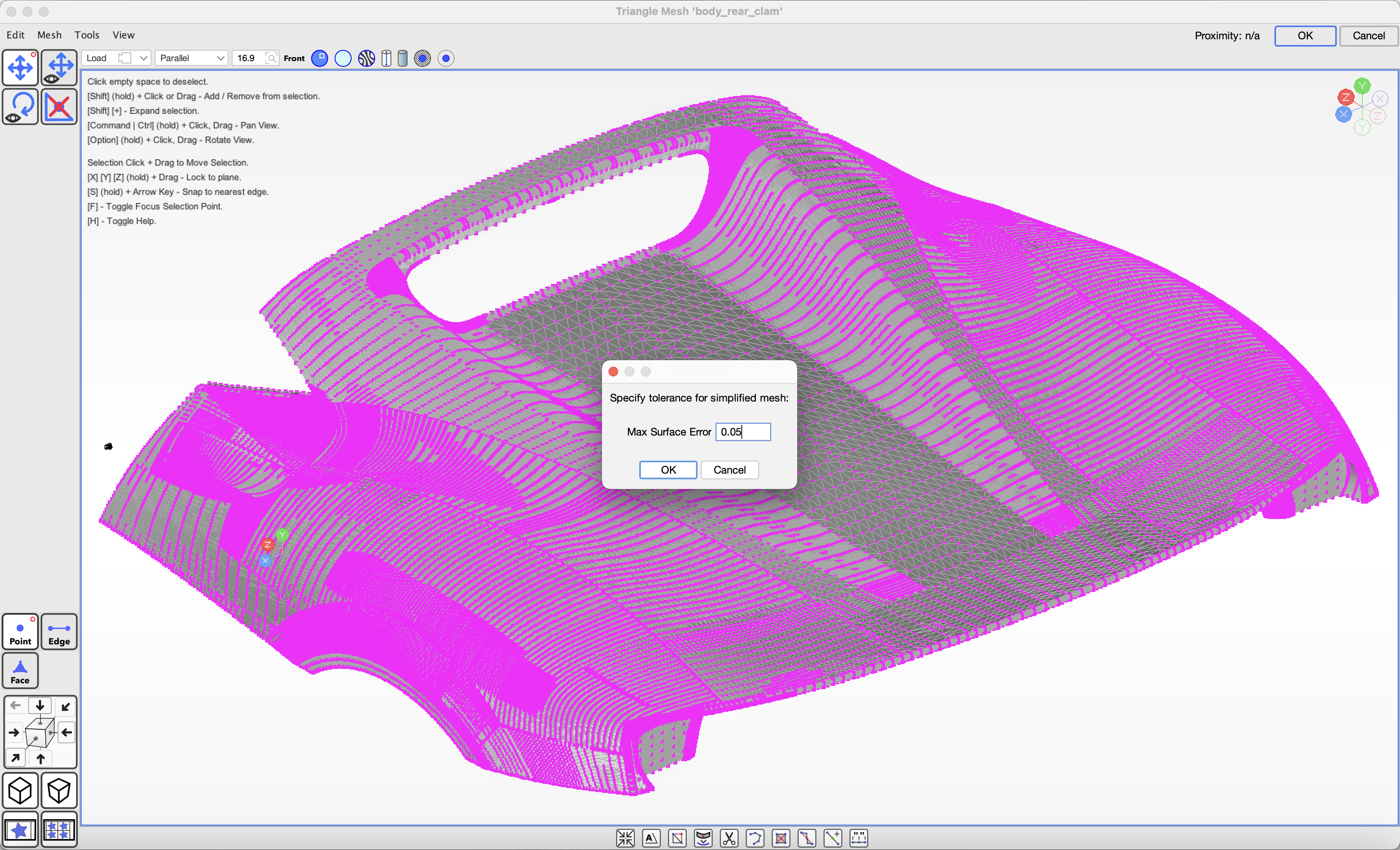
Task: Select the scissors cut tool
Action: pos(729,837)
